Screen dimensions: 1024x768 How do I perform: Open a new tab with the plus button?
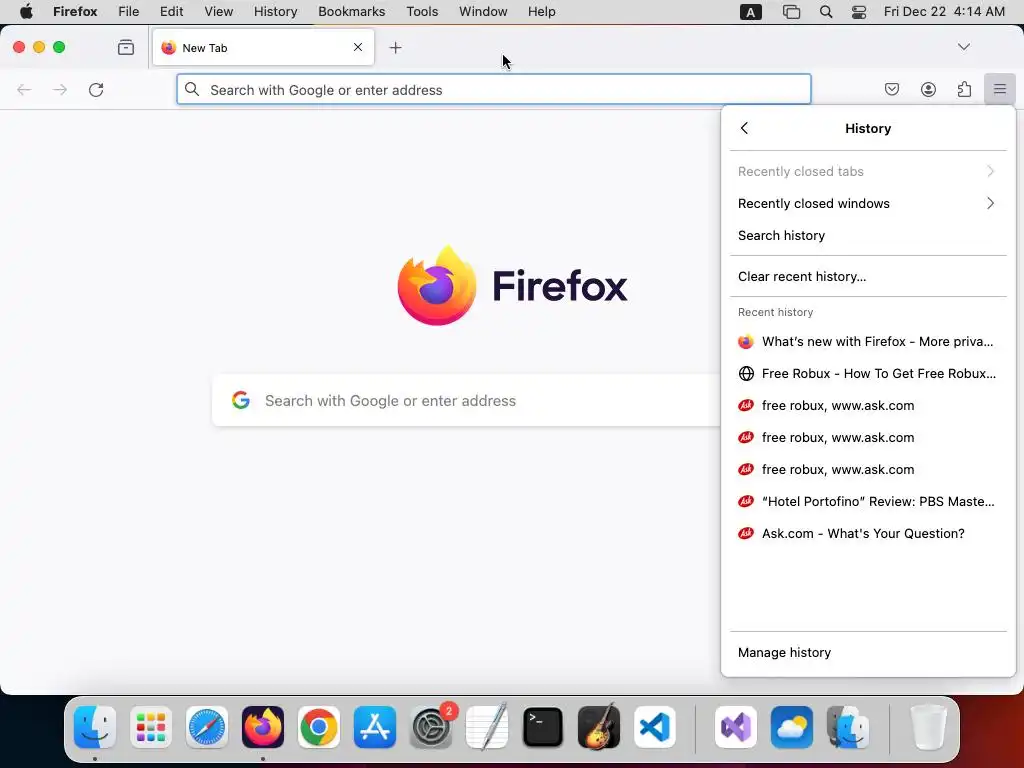(x=395, y=48)
